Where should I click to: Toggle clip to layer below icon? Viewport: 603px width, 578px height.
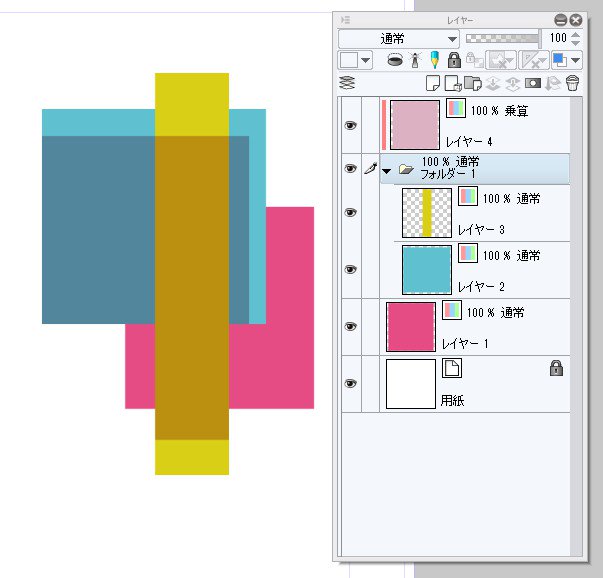coord(395,60)
